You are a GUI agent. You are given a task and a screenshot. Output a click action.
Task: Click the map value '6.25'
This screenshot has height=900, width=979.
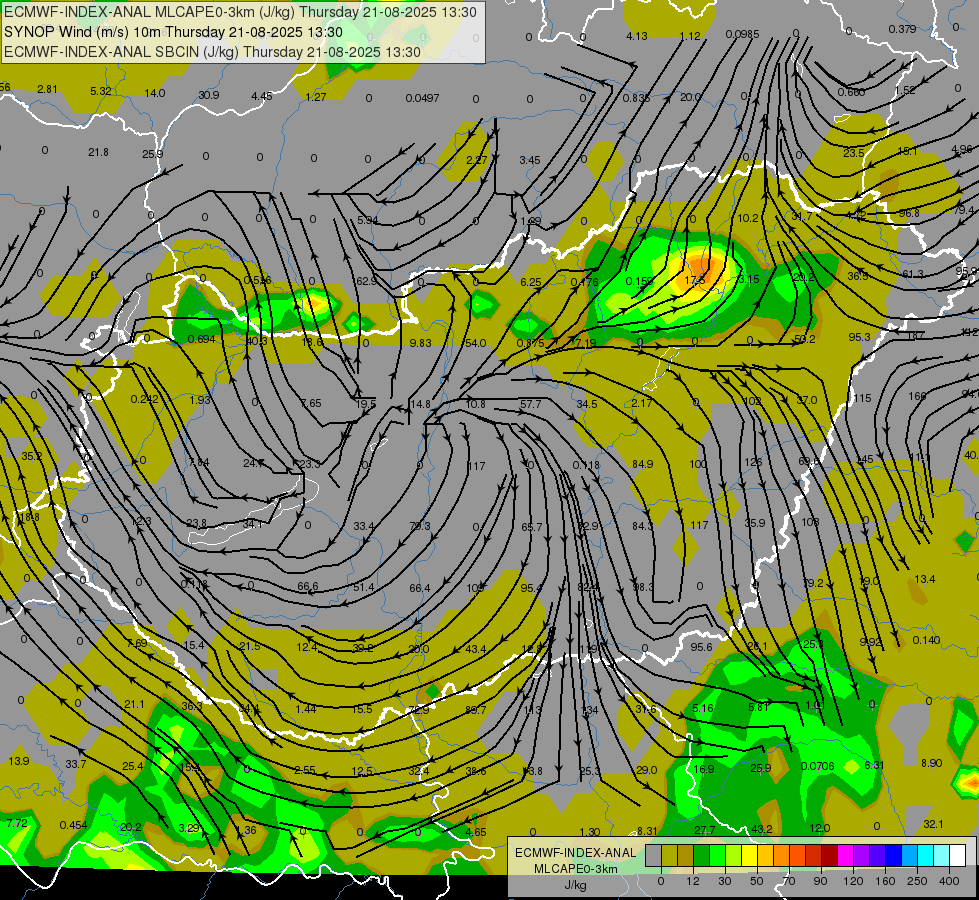tap(531, 282)
